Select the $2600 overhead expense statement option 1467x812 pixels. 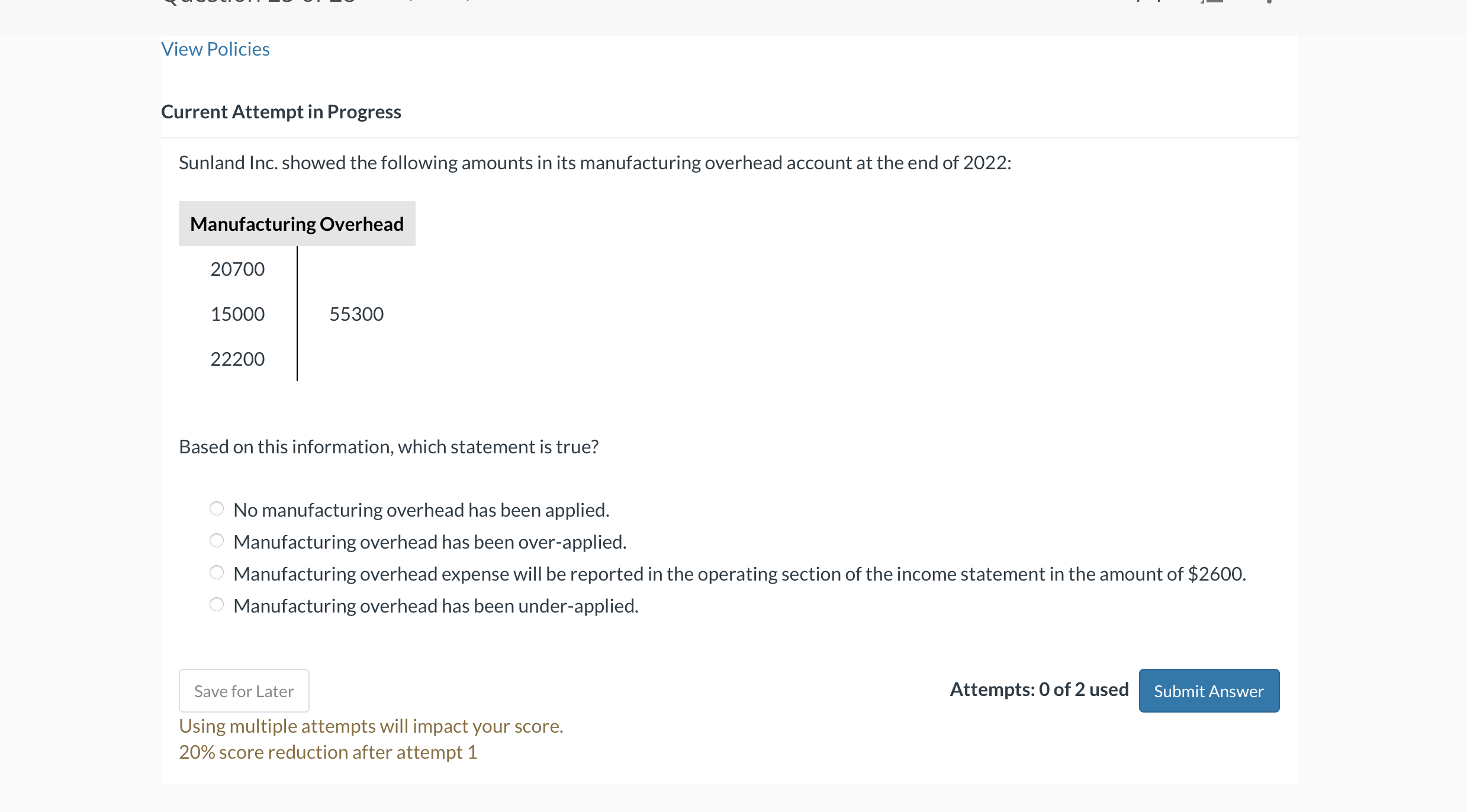(217, 572)
